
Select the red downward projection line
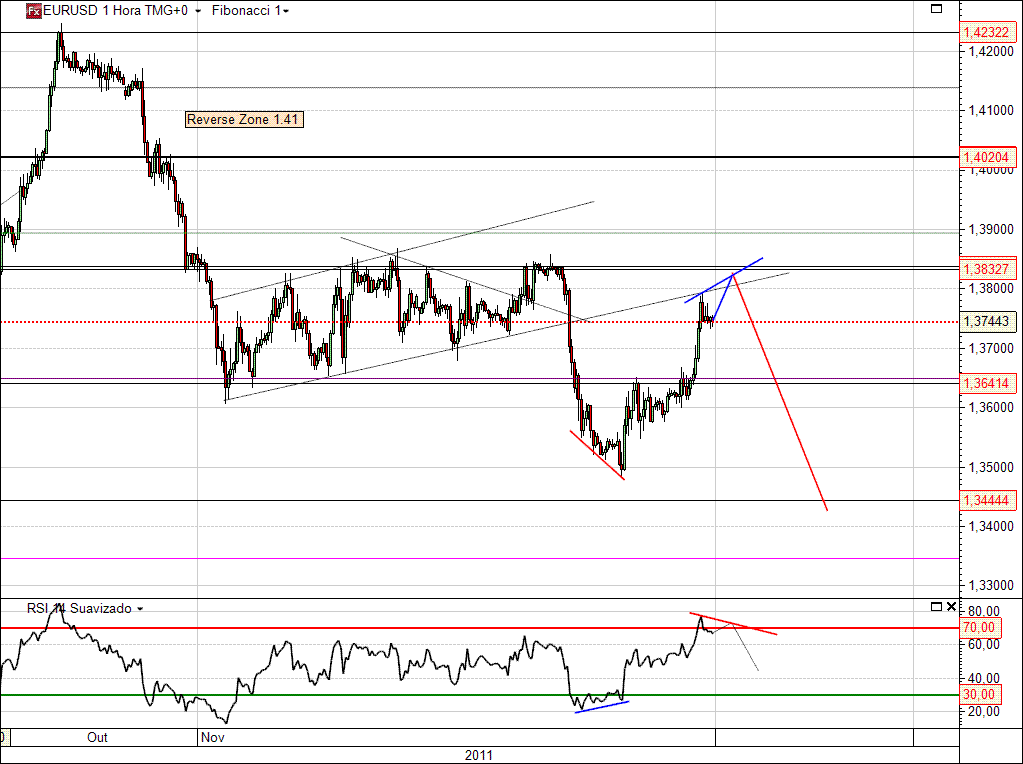[x=780, y=392]
